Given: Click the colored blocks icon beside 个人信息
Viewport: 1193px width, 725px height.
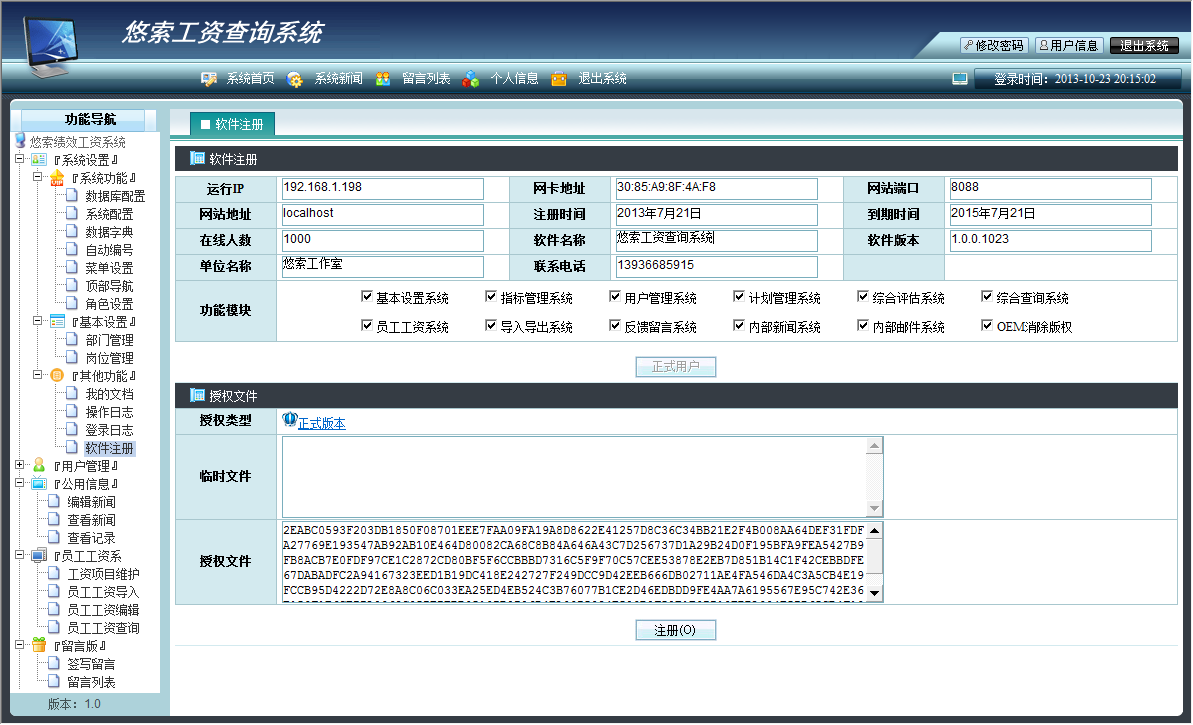Looking at the screenshot, I should click(x=471, y=79).
